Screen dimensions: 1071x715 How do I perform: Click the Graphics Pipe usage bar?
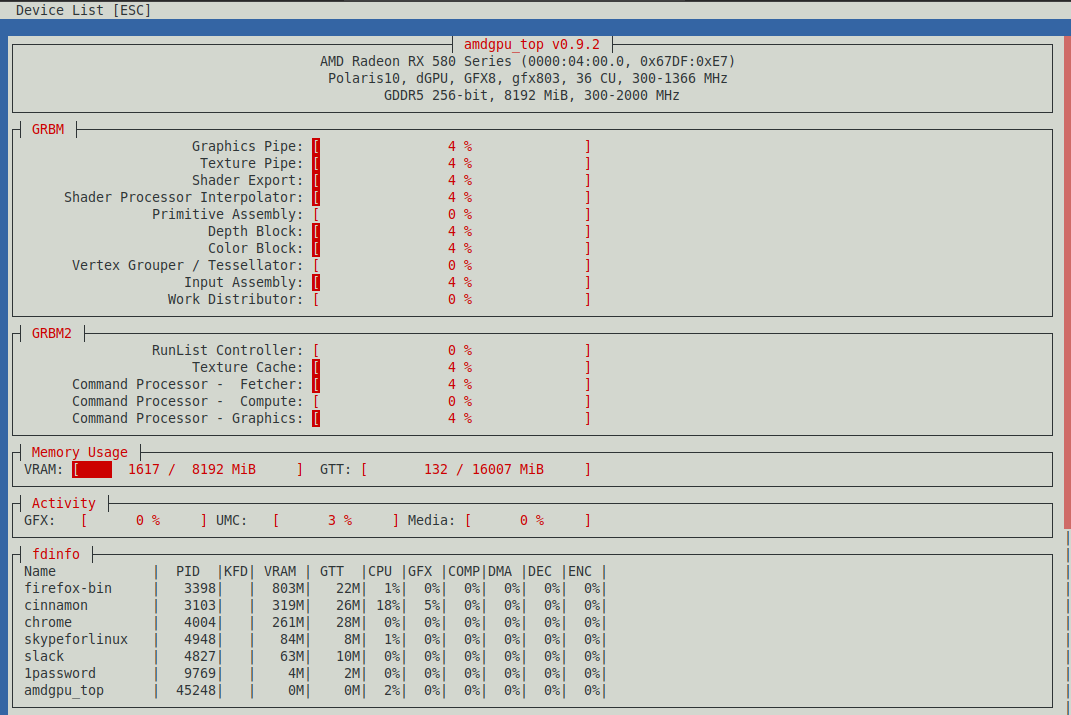(x=451, y=146)
